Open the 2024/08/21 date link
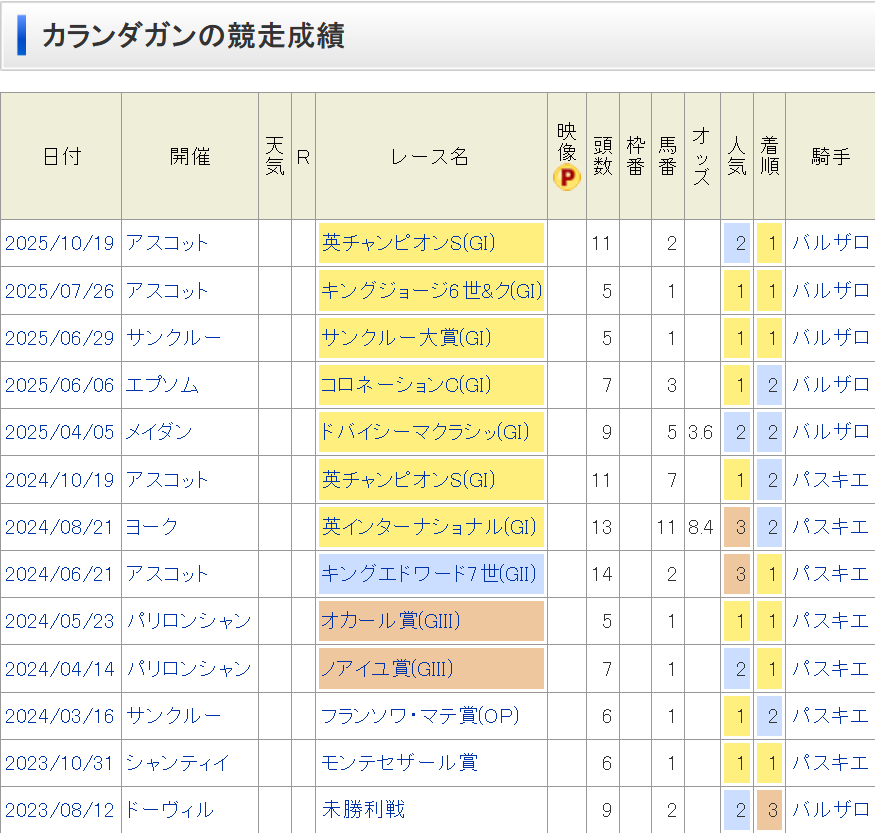875x833 pixels. pos(59,527)
